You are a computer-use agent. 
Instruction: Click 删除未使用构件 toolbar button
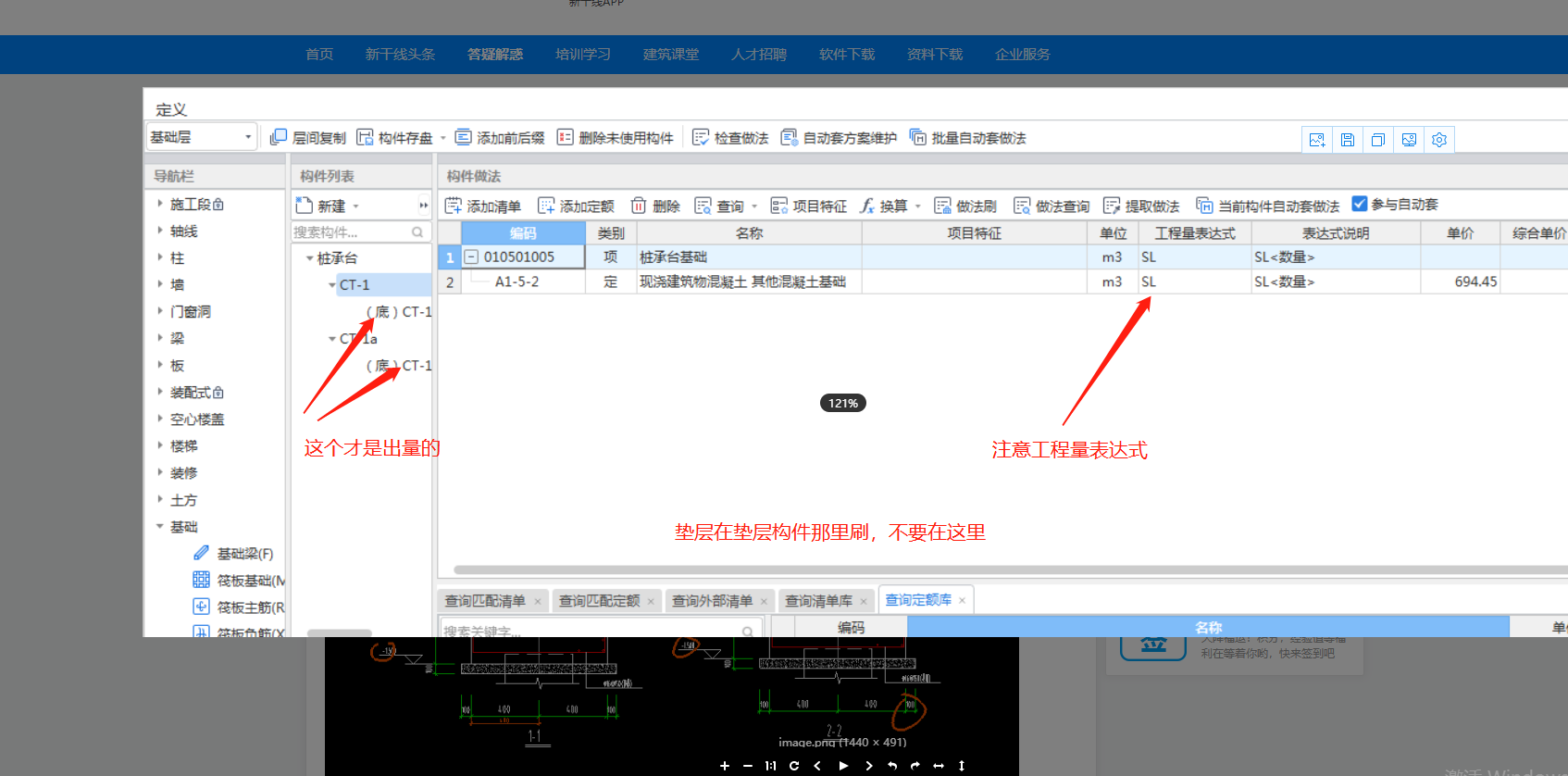[616, 138]
